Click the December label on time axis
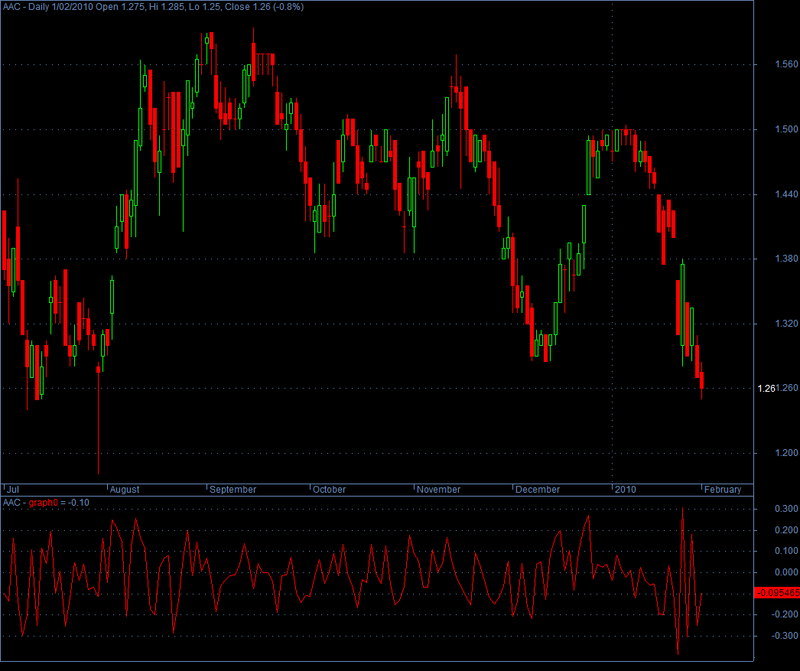800x671 pixels. click(x=537, y=489)
